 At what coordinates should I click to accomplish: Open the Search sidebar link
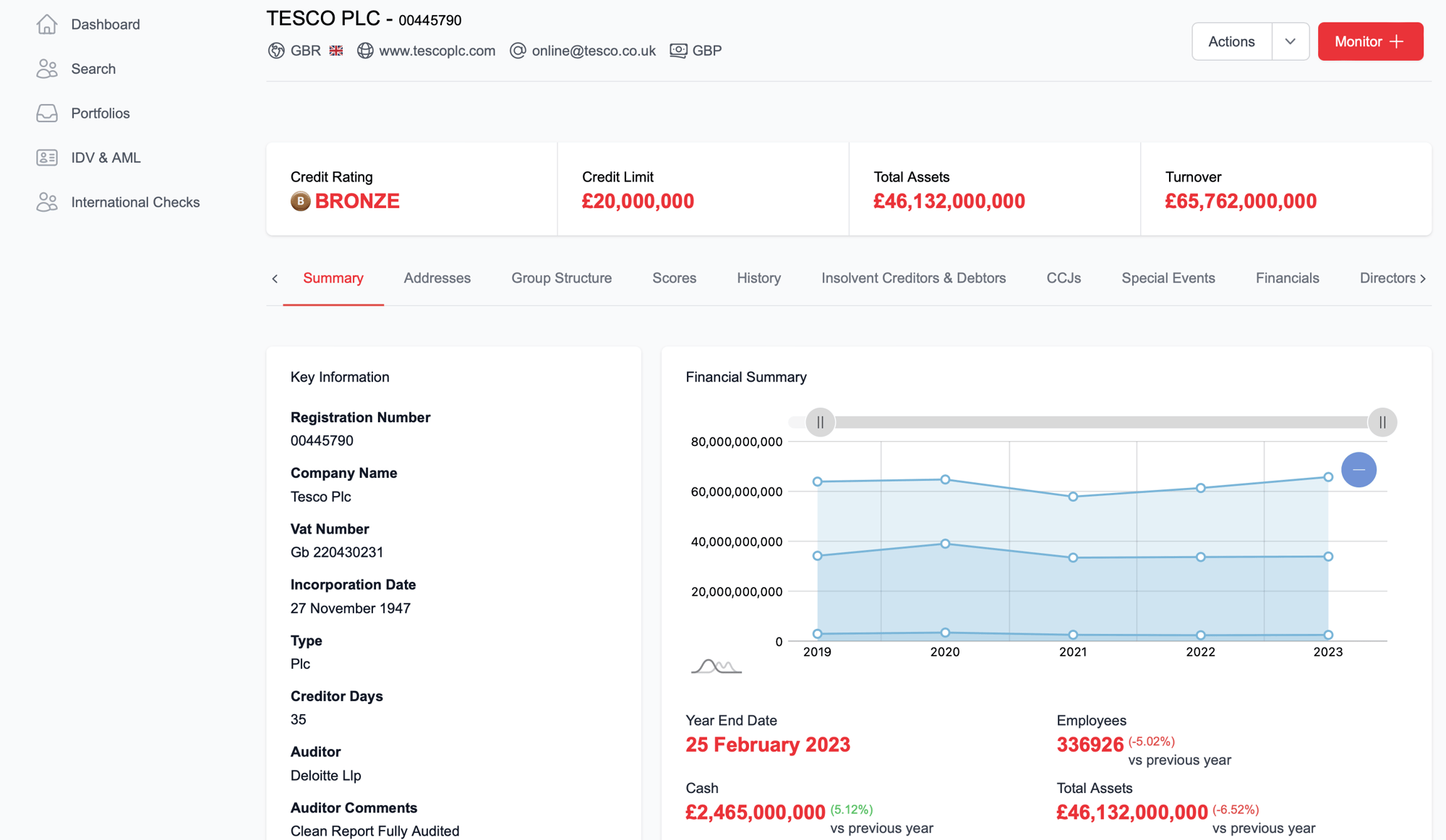(93, 69)
